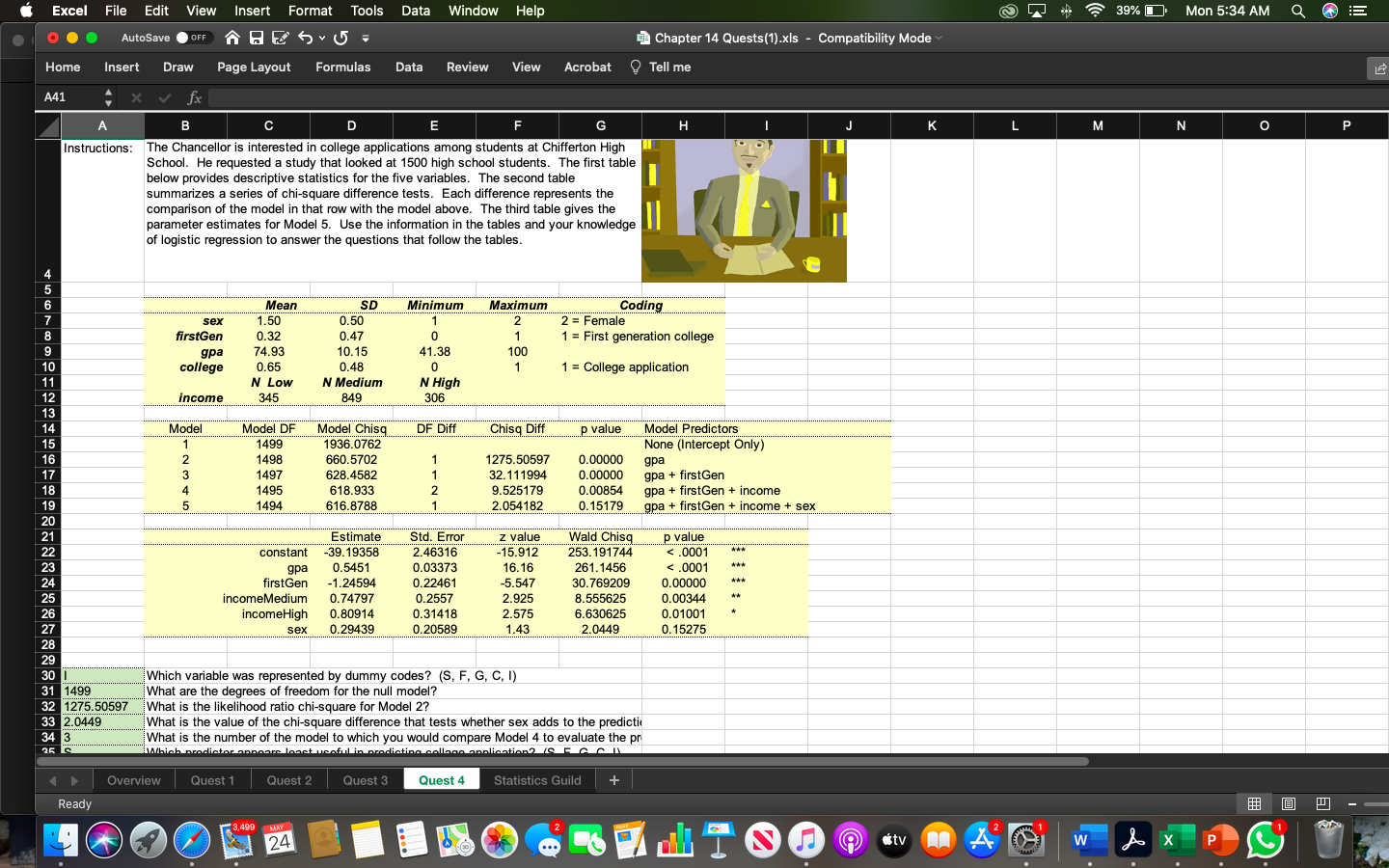Open the Undo dropdown arrow
This screenshot has width=1389, height=868.
321,38
